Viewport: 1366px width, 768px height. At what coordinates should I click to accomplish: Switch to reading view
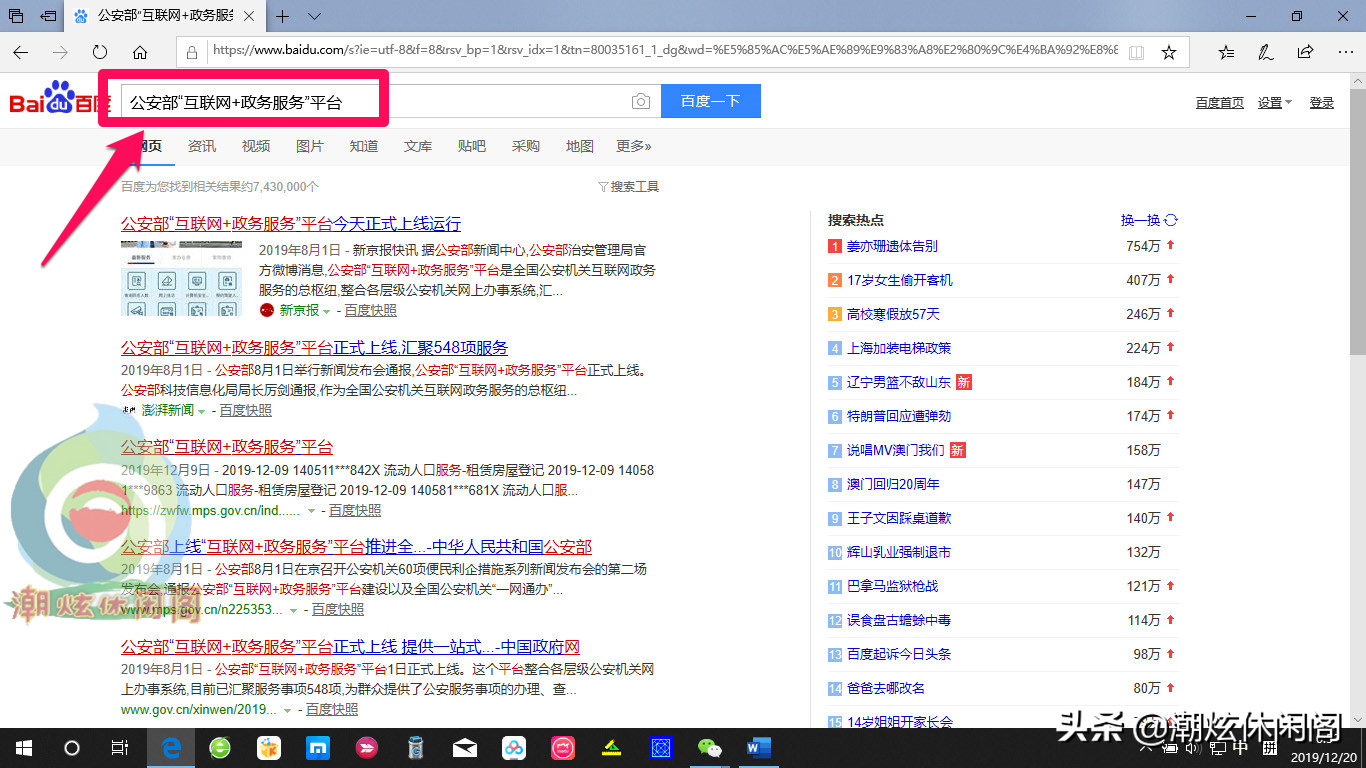click(x=1136, y=52)
